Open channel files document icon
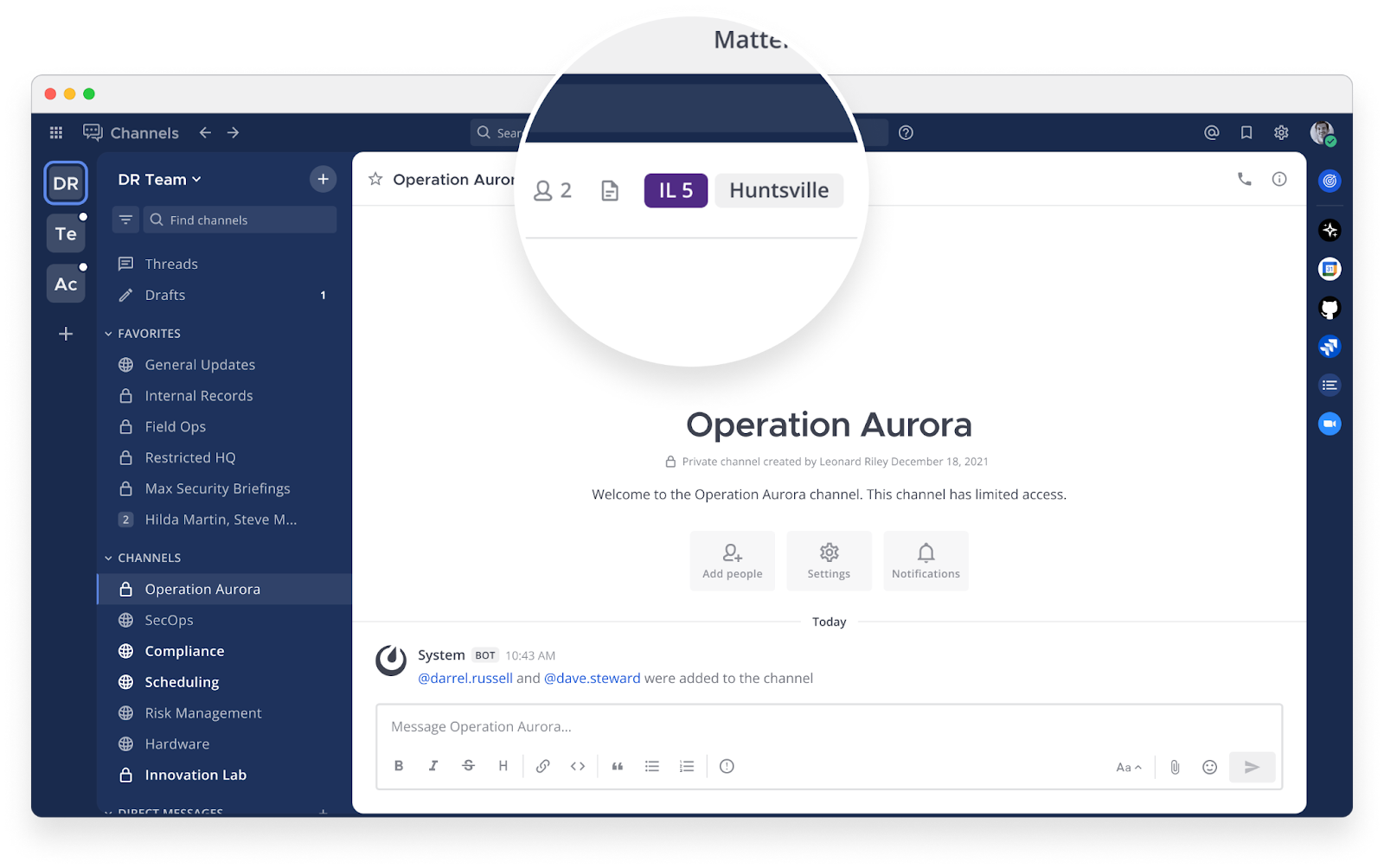Screen dimensions: 1384x868 610,190
